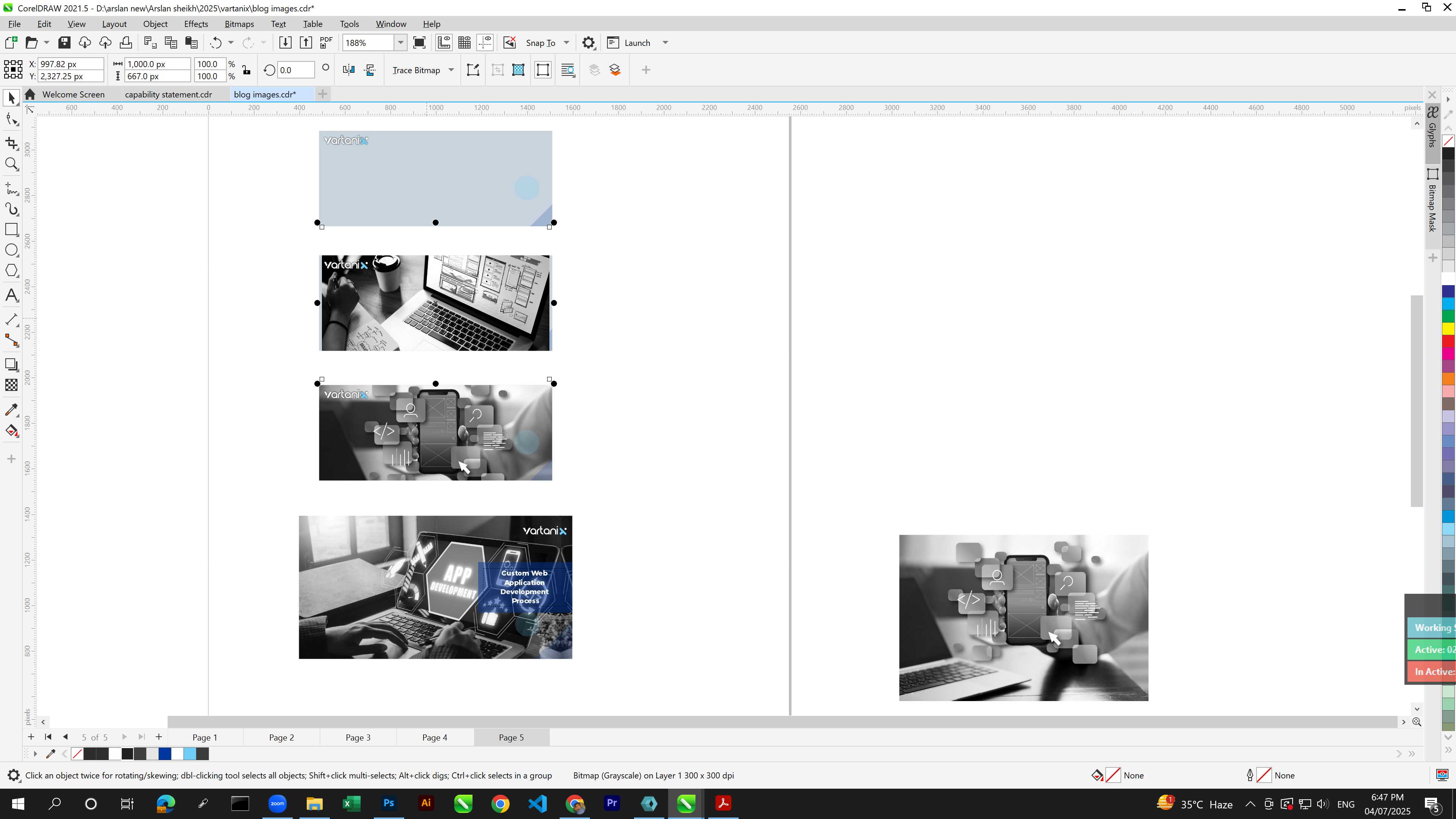Open Photoshop from the taskbar
Image resolution: width=1456 pixels, height=819 pixels.
(389, 803)
